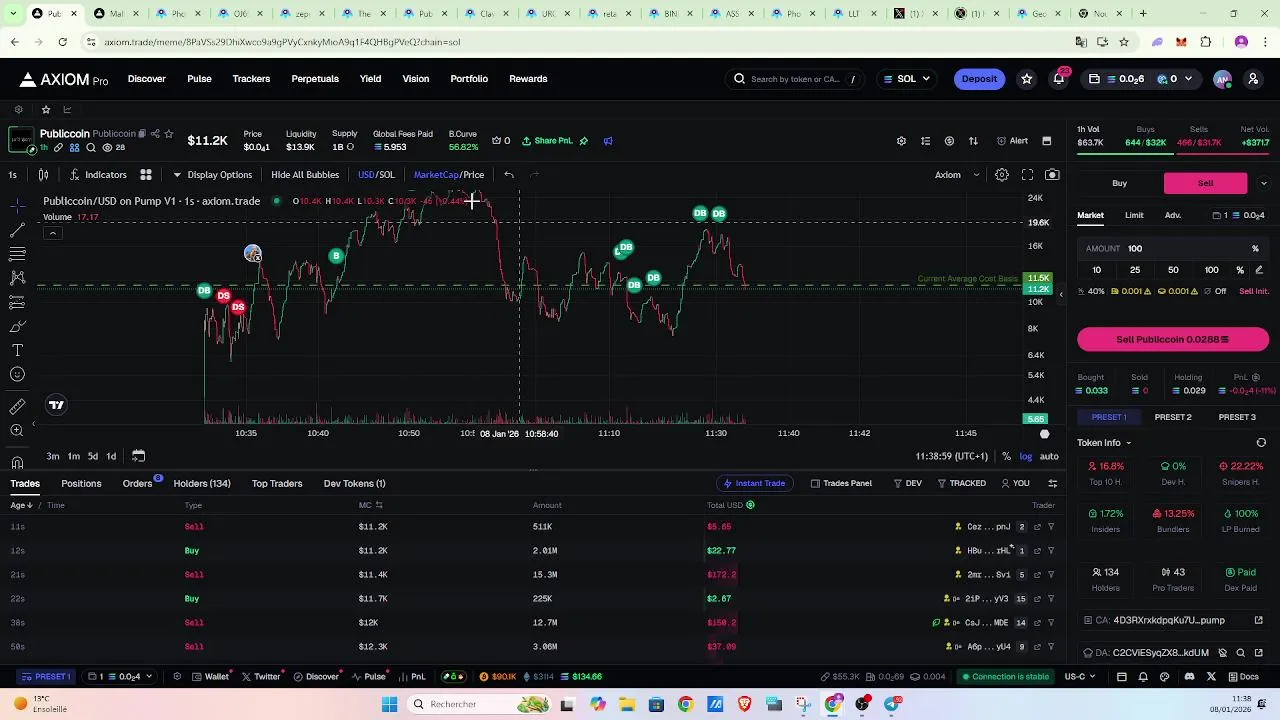
Task: Switch to the Positions tab
Action: (x=81, y=484)
